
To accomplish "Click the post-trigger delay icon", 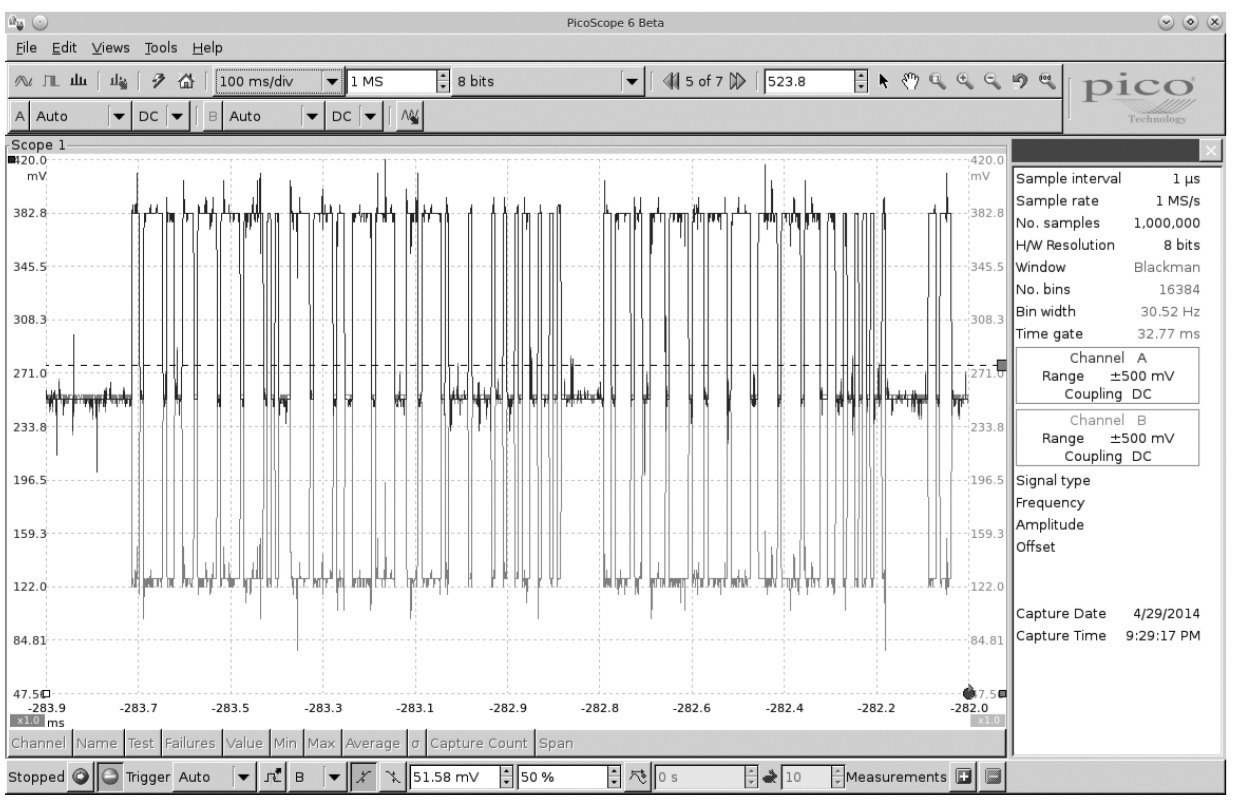I will [x=639, y=777].
